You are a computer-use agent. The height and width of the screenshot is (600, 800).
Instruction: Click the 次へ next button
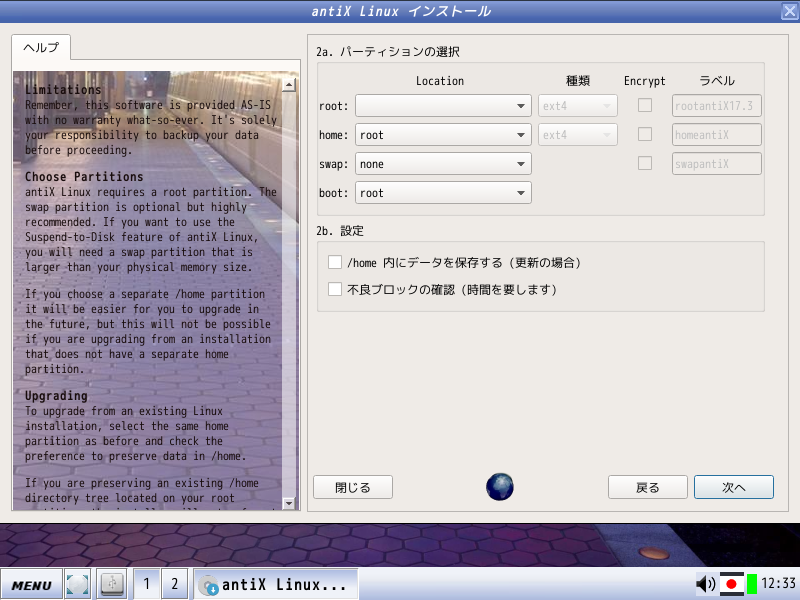[x=734, y=487]
